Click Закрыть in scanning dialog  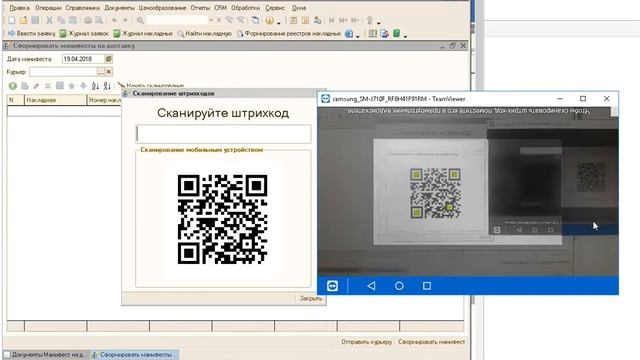[311, 298]
